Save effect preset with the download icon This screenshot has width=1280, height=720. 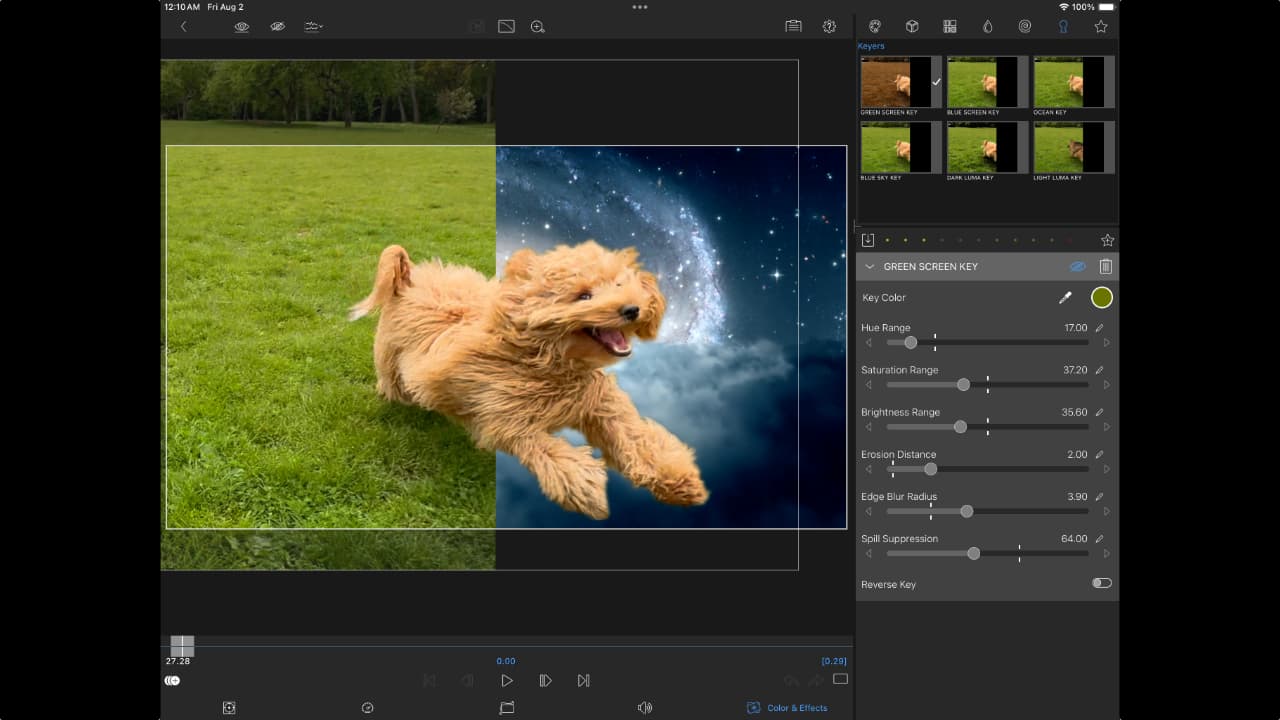tap(868, 240)
